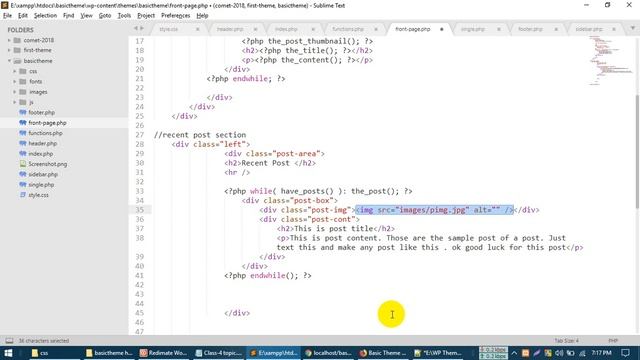Viewport: 640px width, 360px height.
Task: Close the functions.php tab
Action: (376, 29)
